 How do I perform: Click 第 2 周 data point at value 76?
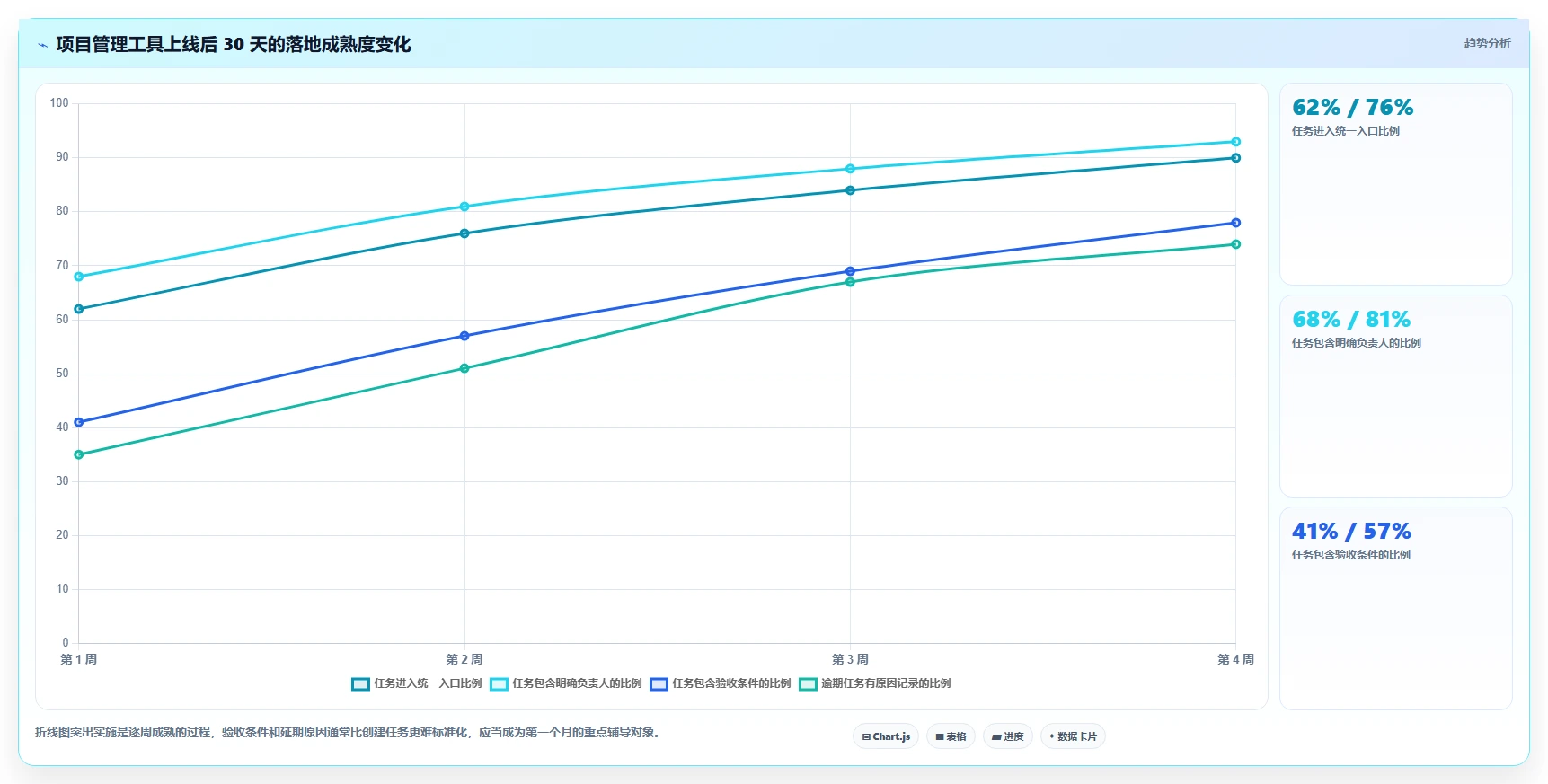click(x=464, y=233)
